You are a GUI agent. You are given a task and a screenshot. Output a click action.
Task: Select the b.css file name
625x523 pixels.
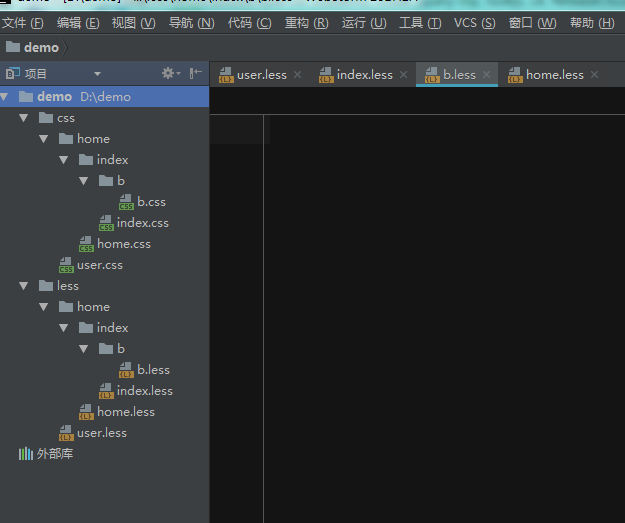coord(151,202)
